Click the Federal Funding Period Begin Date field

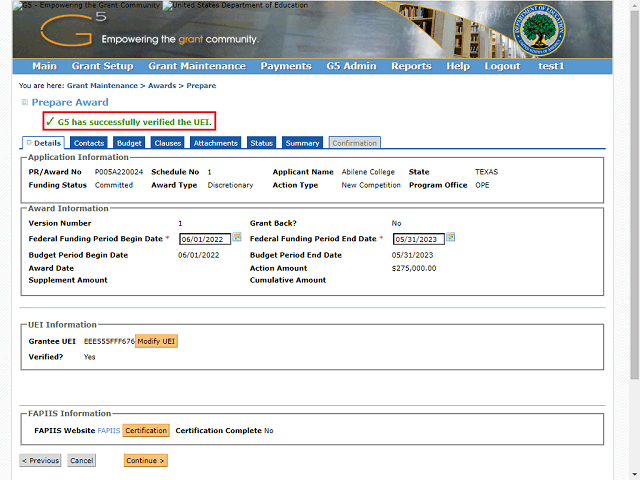205,239
